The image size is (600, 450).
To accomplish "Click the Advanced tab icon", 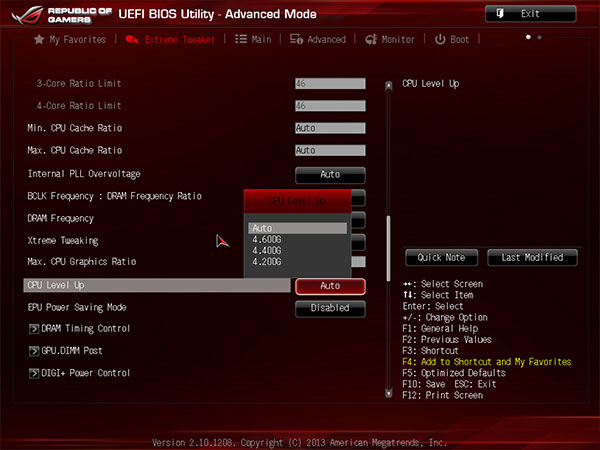I will 296,39.
